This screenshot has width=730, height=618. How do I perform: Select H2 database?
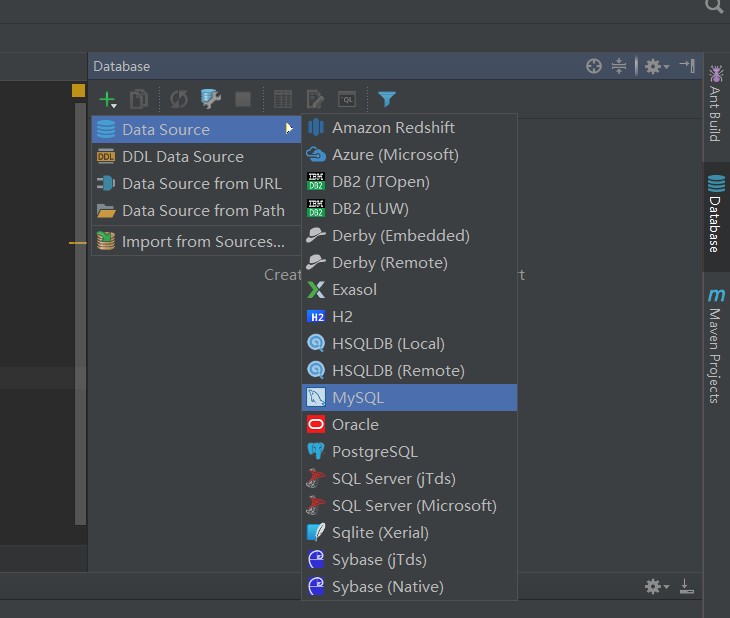pyautogui.click(x=409, y=317)
